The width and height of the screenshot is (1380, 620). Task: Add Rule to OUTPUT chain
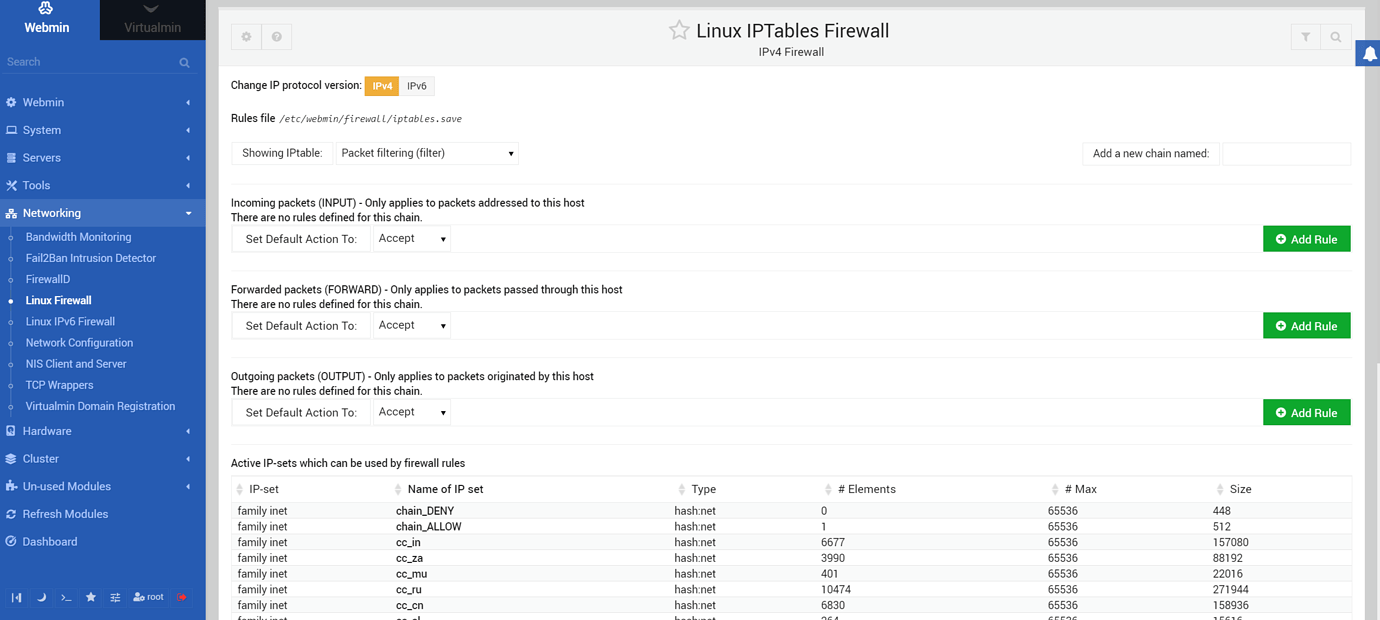click(x=1307, y=412)
